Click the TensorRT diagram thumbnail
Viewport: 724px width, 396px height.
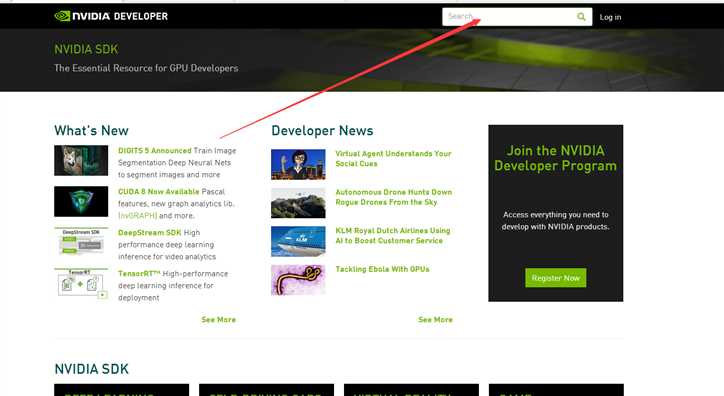[x=81, y=283]
